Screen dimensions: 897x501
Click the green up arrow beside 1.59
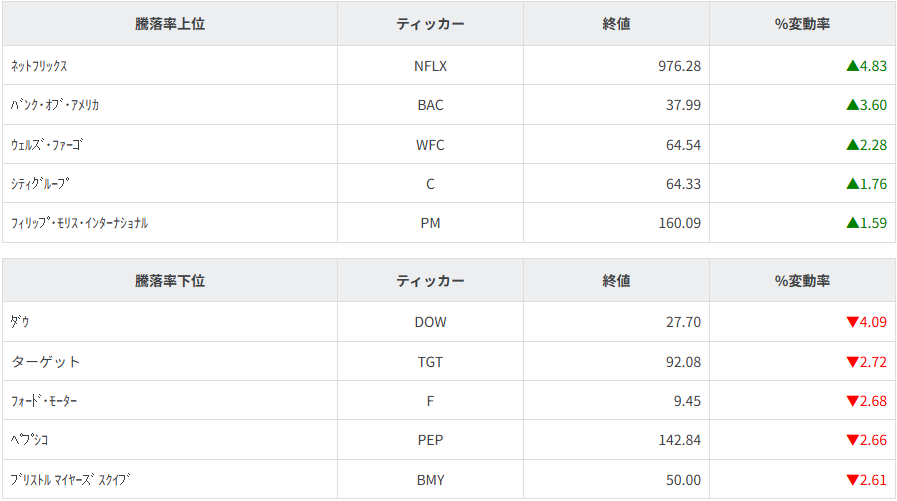click(x=852, y=223)
